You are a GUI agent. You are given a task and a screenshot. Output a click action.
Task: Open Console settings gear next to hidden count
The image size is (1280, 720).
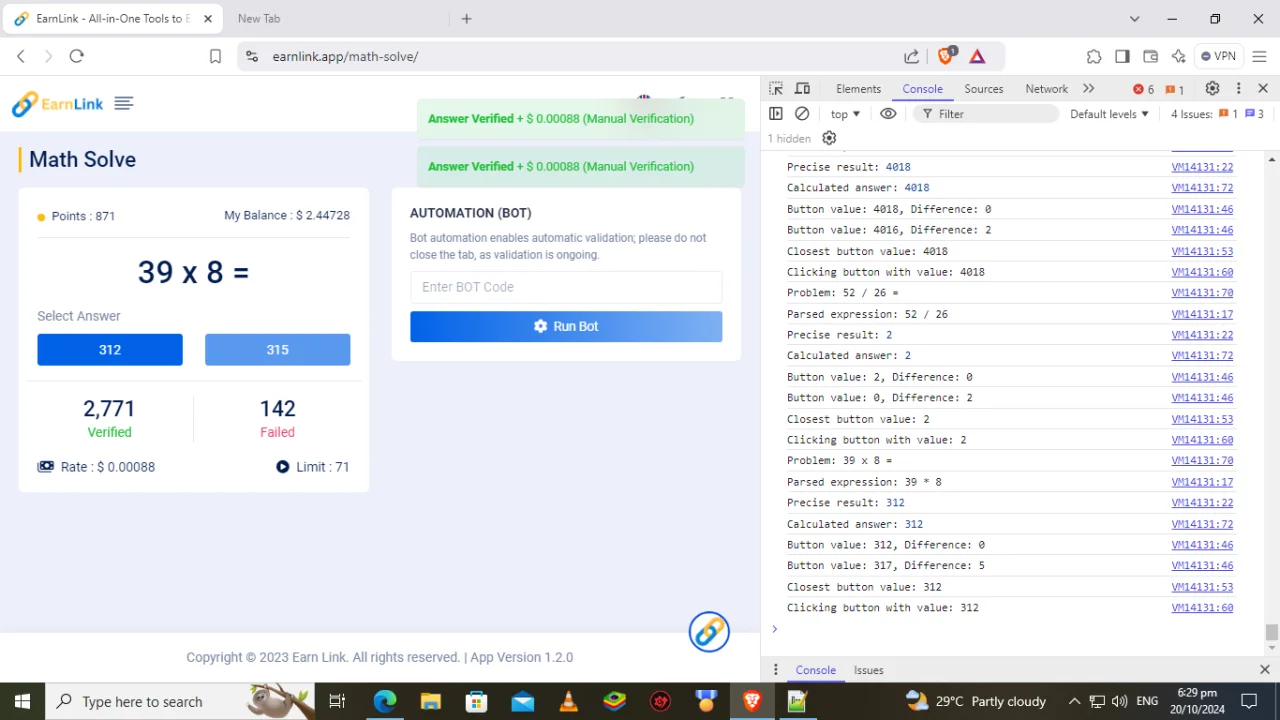829,138
